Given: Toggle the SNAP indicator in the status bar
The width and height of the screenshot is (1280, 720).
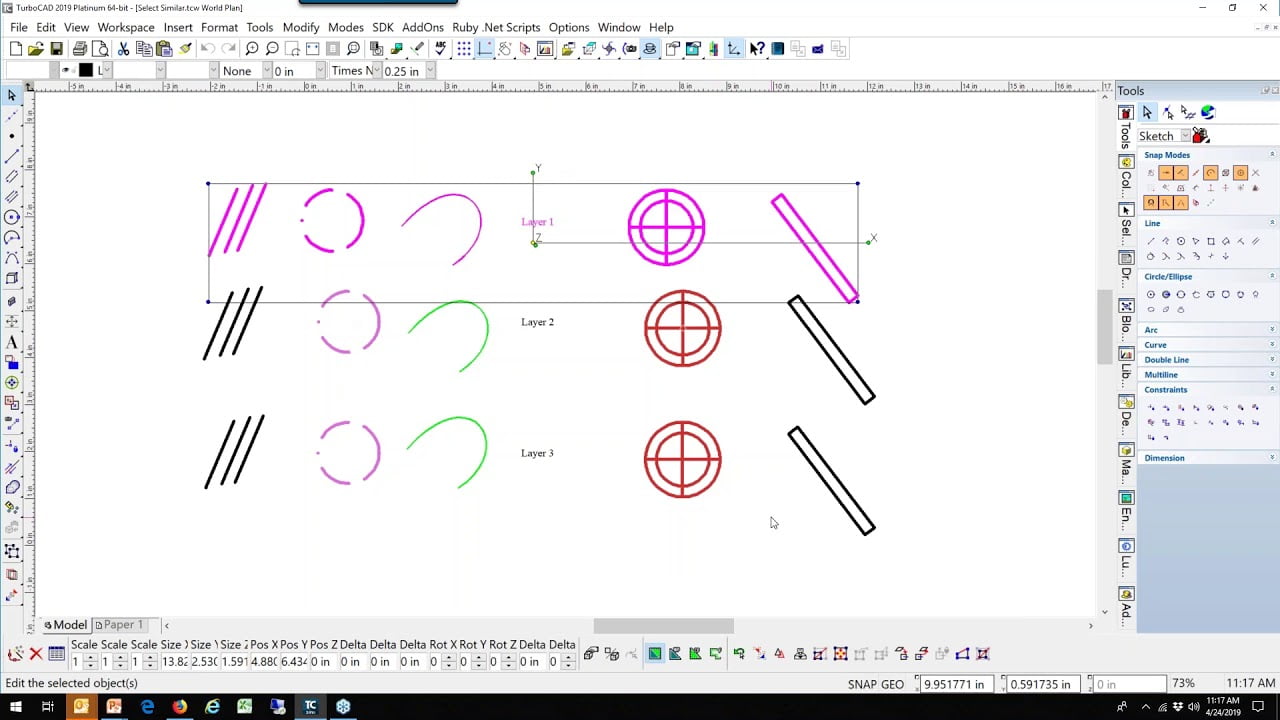Looking at the screenshot, I should [x=862, y=685].
